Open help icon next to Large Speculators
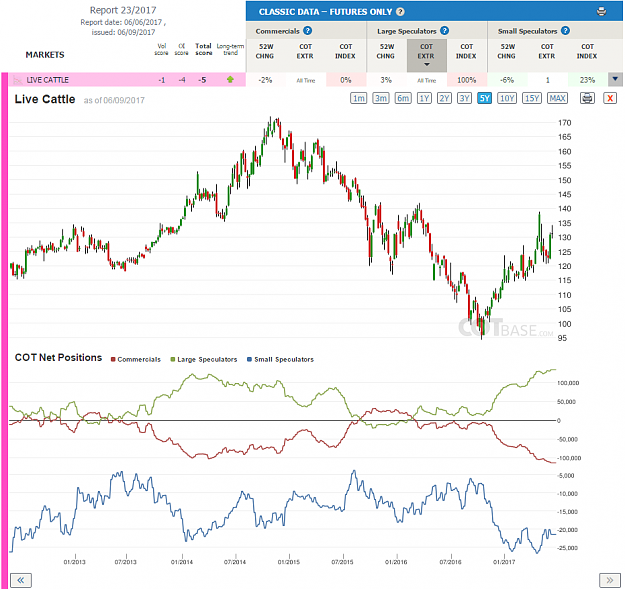 (x=444, y=31)
